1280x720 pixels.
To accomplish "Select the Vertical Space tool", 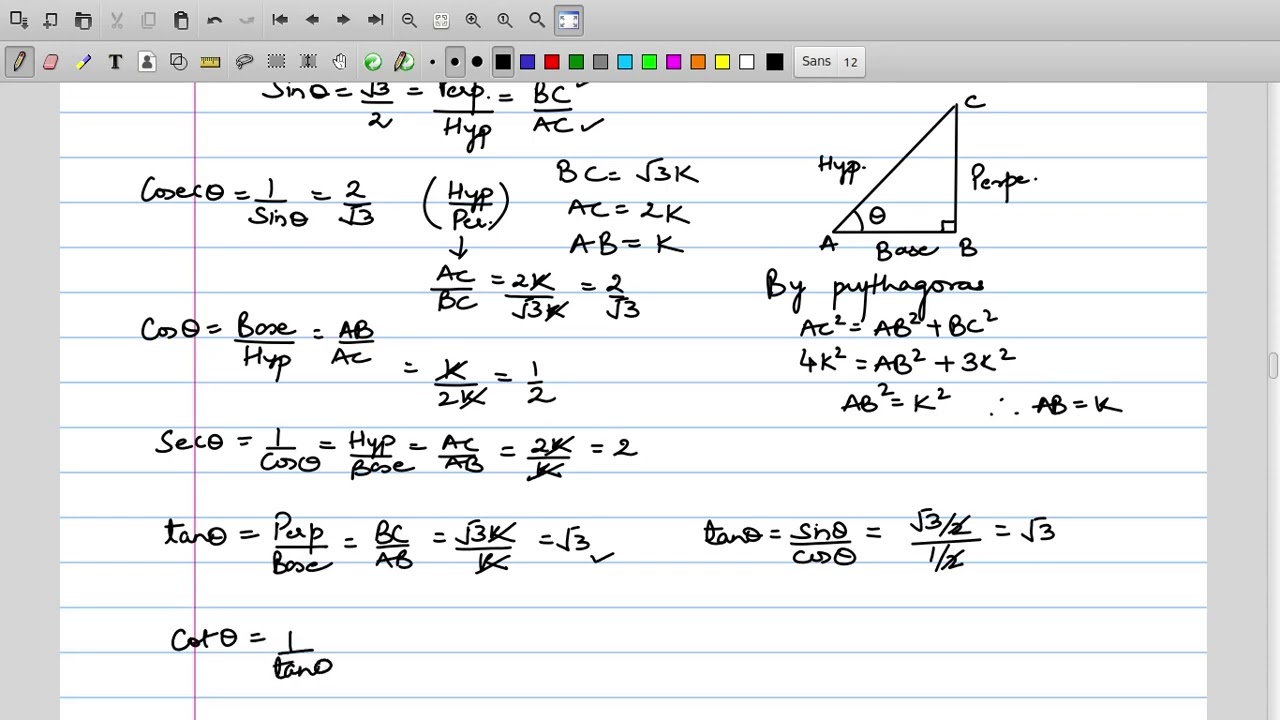I will click(x=308, y=62).
